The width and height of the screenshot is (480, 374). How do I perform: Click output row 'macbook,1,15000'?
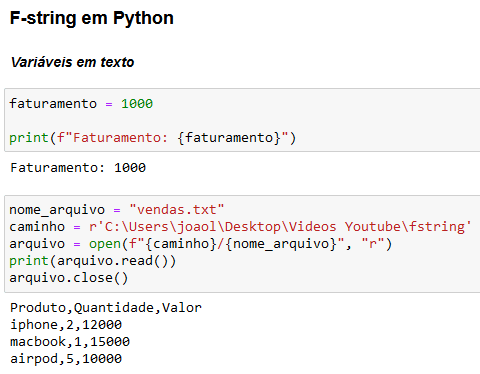tap(70, 342)
